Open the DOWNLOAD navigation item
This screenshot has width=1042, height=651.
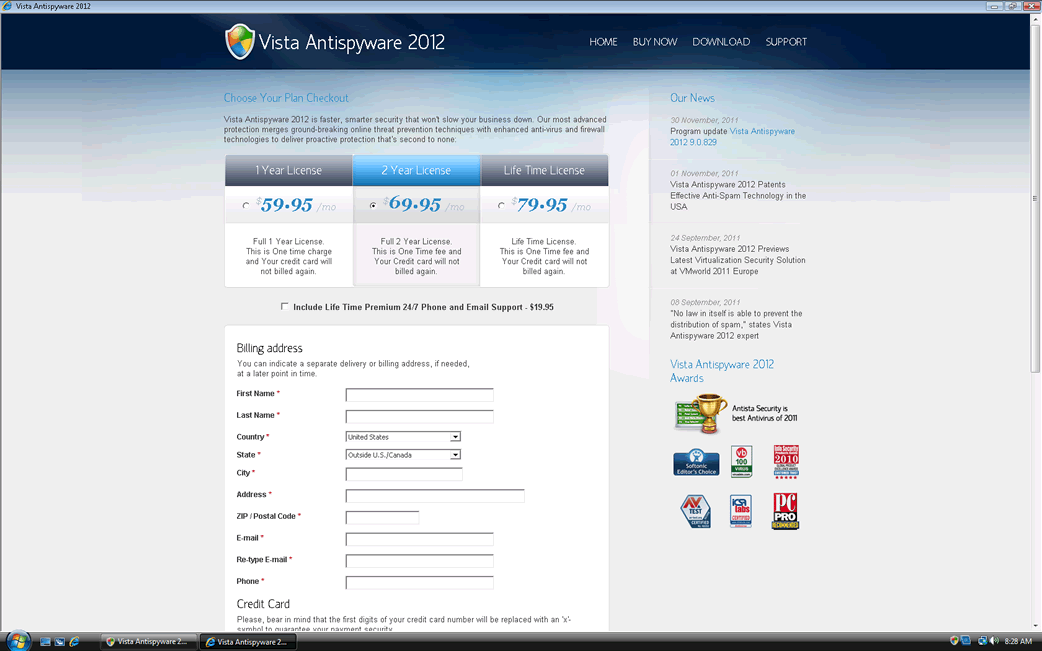coord(721,42)
